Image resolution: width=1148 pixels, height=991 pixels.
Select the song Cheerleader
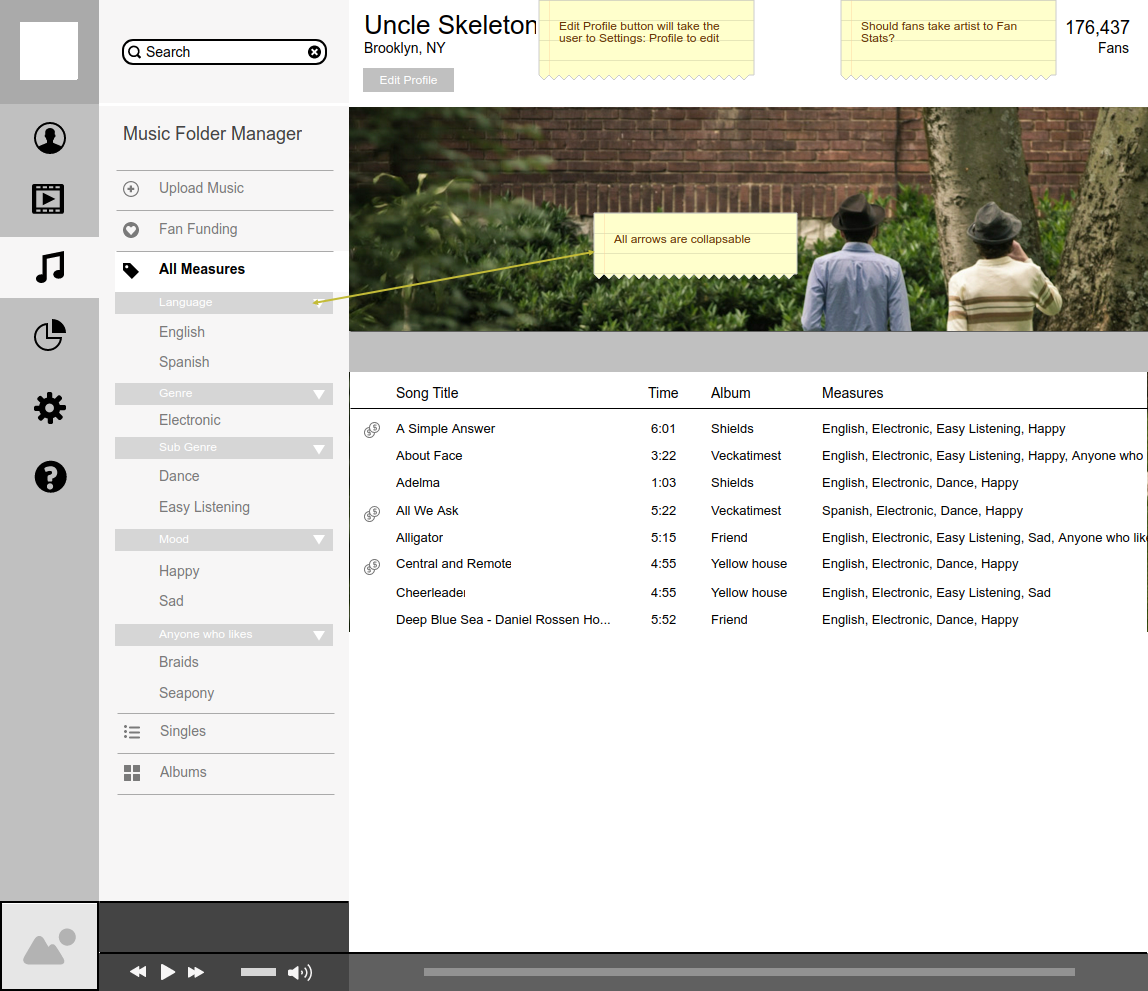point(430,593)
